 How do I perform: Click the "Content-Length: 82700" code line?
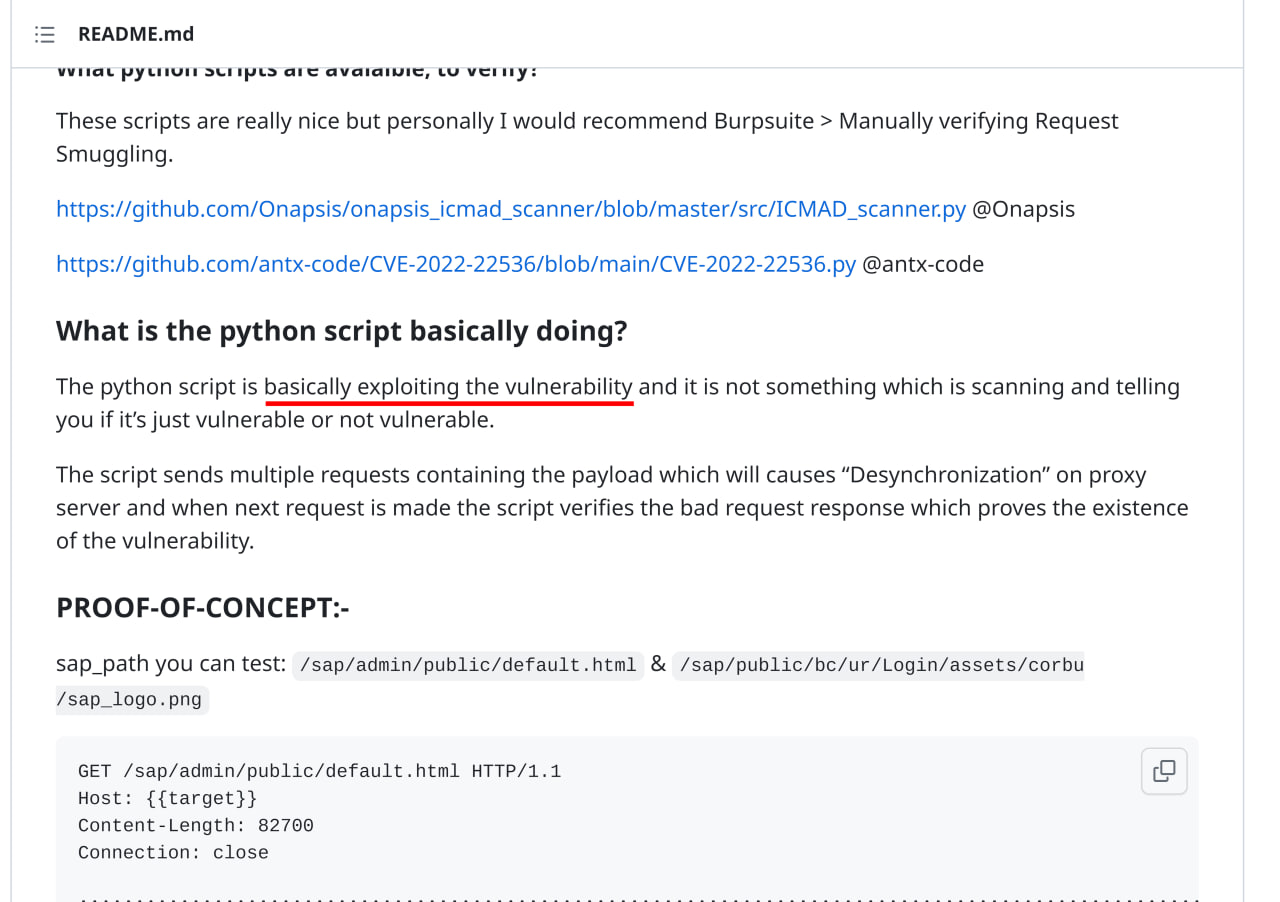tap(195, 825)
